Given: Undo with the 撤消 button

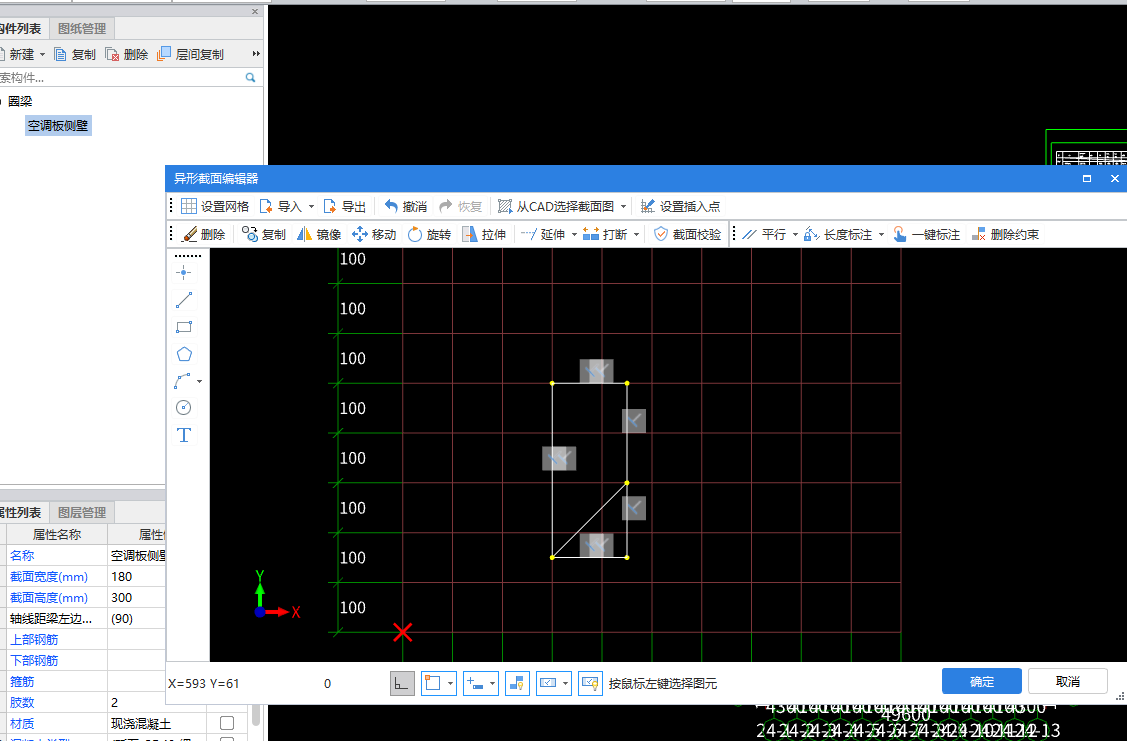Looking at the screenshot, I should click(x=405, y=206).
